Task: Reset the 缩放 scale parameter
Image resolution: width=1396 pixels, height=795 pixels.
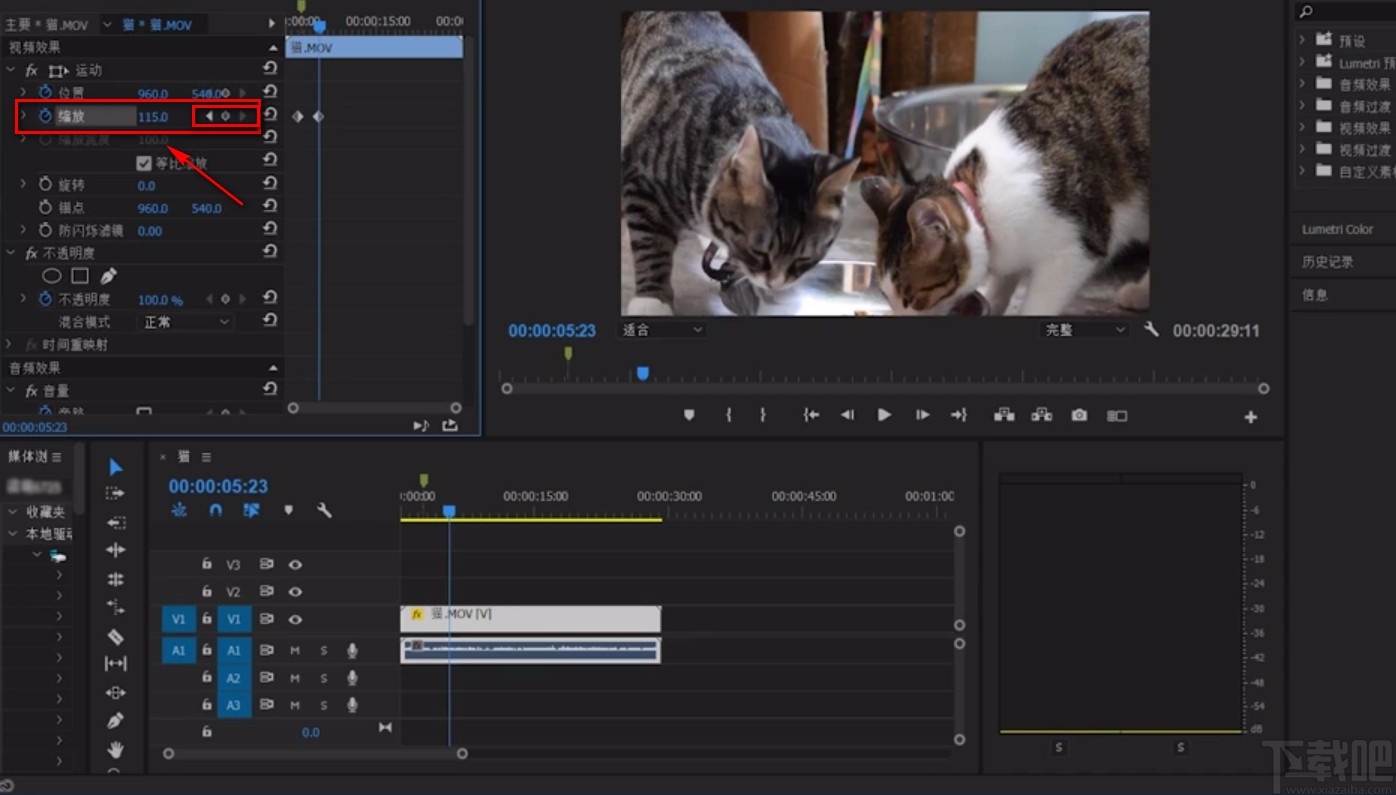Action: [x=270, y=116]
